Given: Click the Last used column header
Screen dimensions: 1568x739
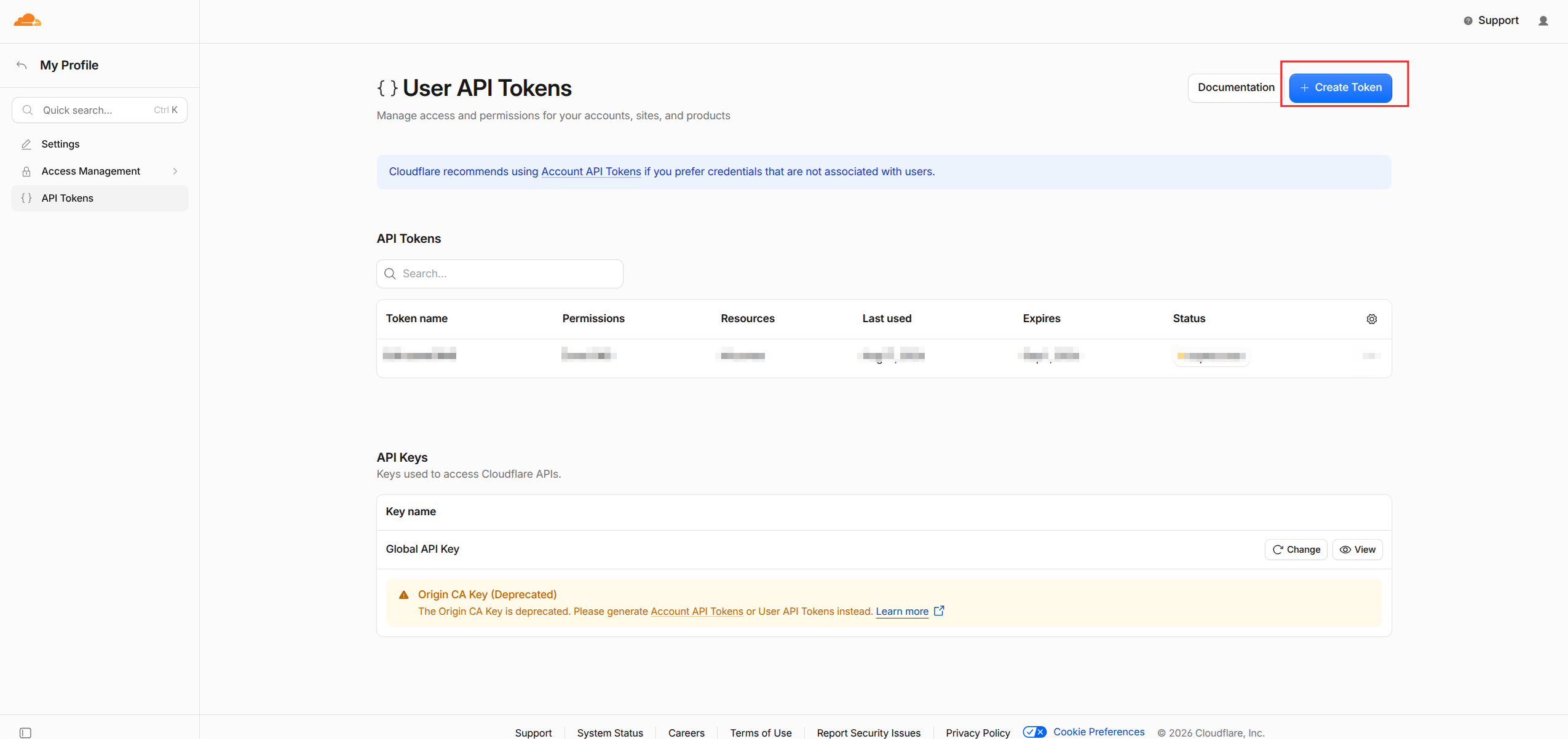Looking at the screenshot, I should pyautogui.click(x=887, y=318).
